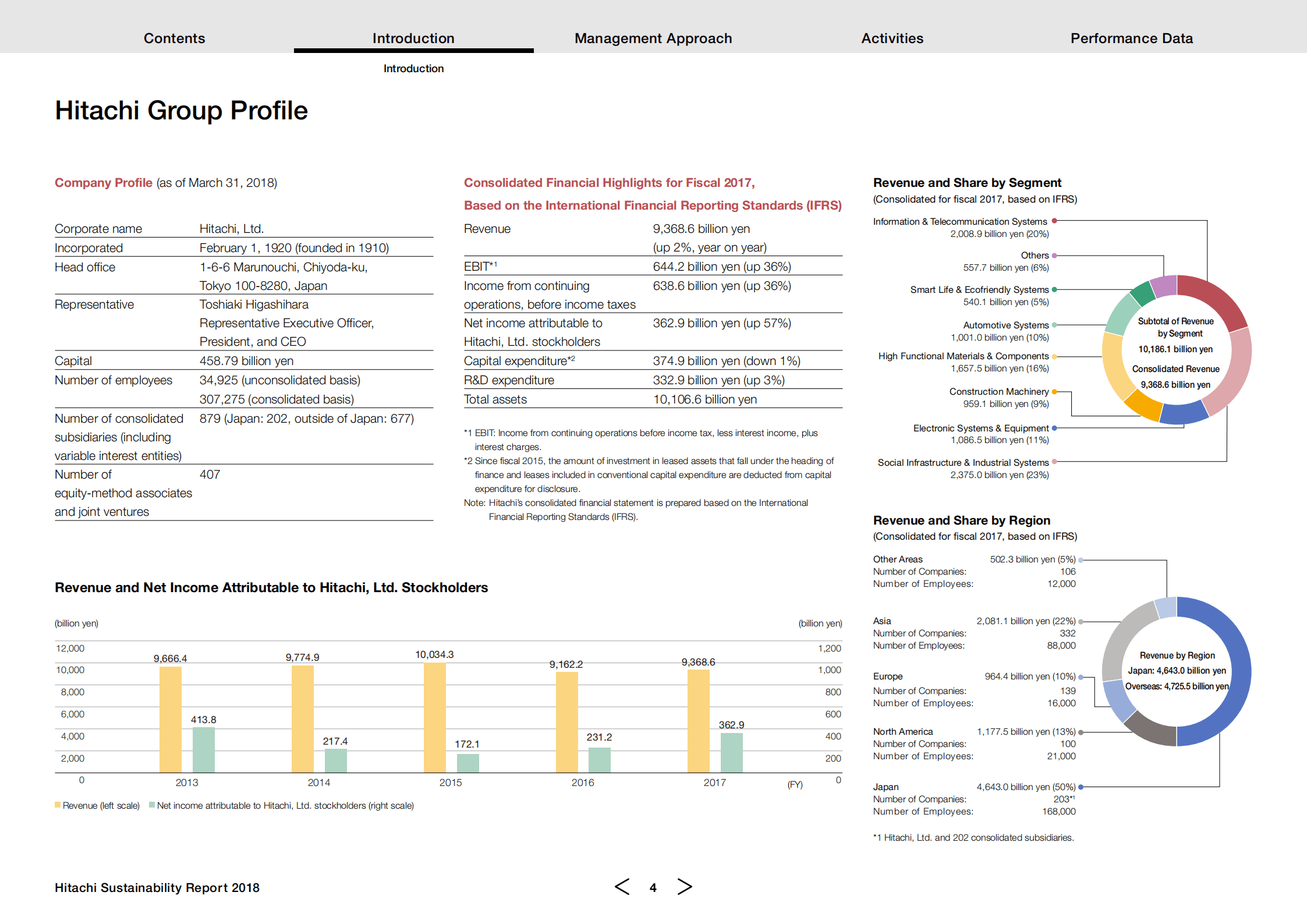Click the Asia region legend dot
The width and height of the screenshot is (1307, 924).
[1081, 621]
